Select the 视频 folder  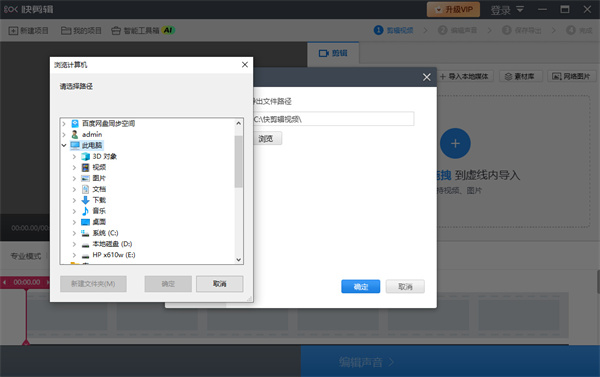(99, 167)
